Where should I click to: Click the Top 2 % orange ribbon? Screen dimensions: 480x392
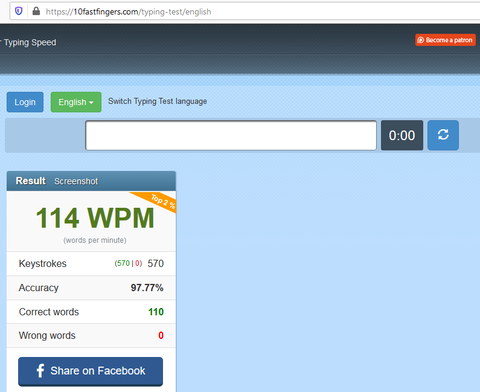[x=159, y=201]
